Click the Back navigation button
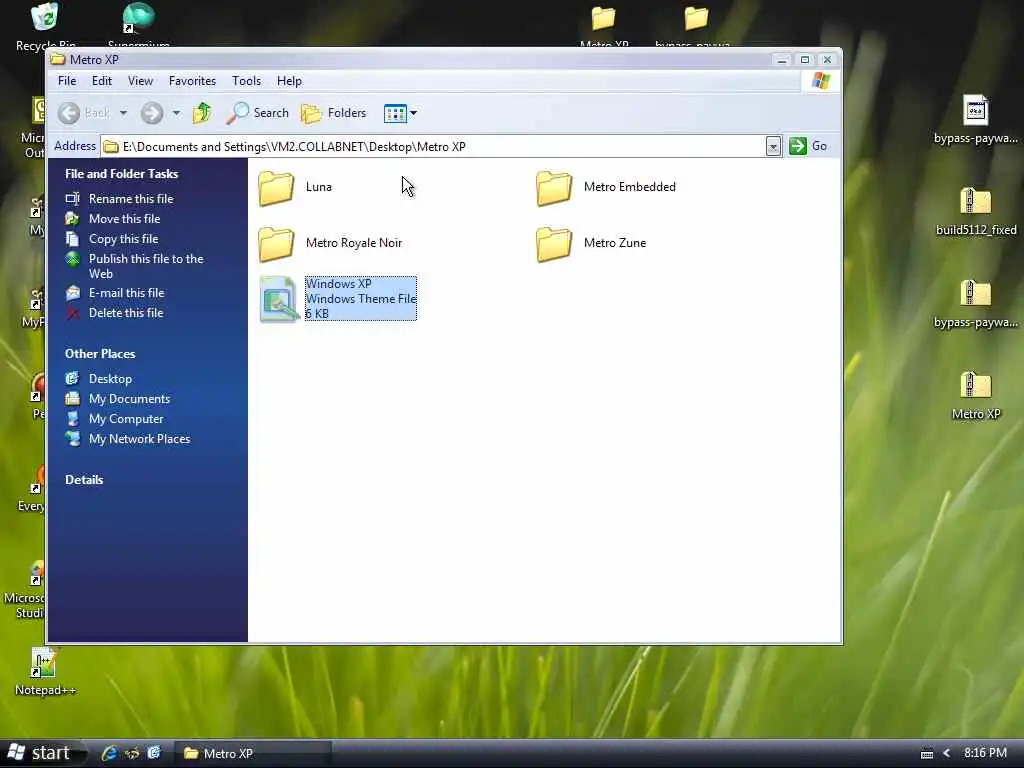This screenshot has height=768, width=1024. coord(84,113)
